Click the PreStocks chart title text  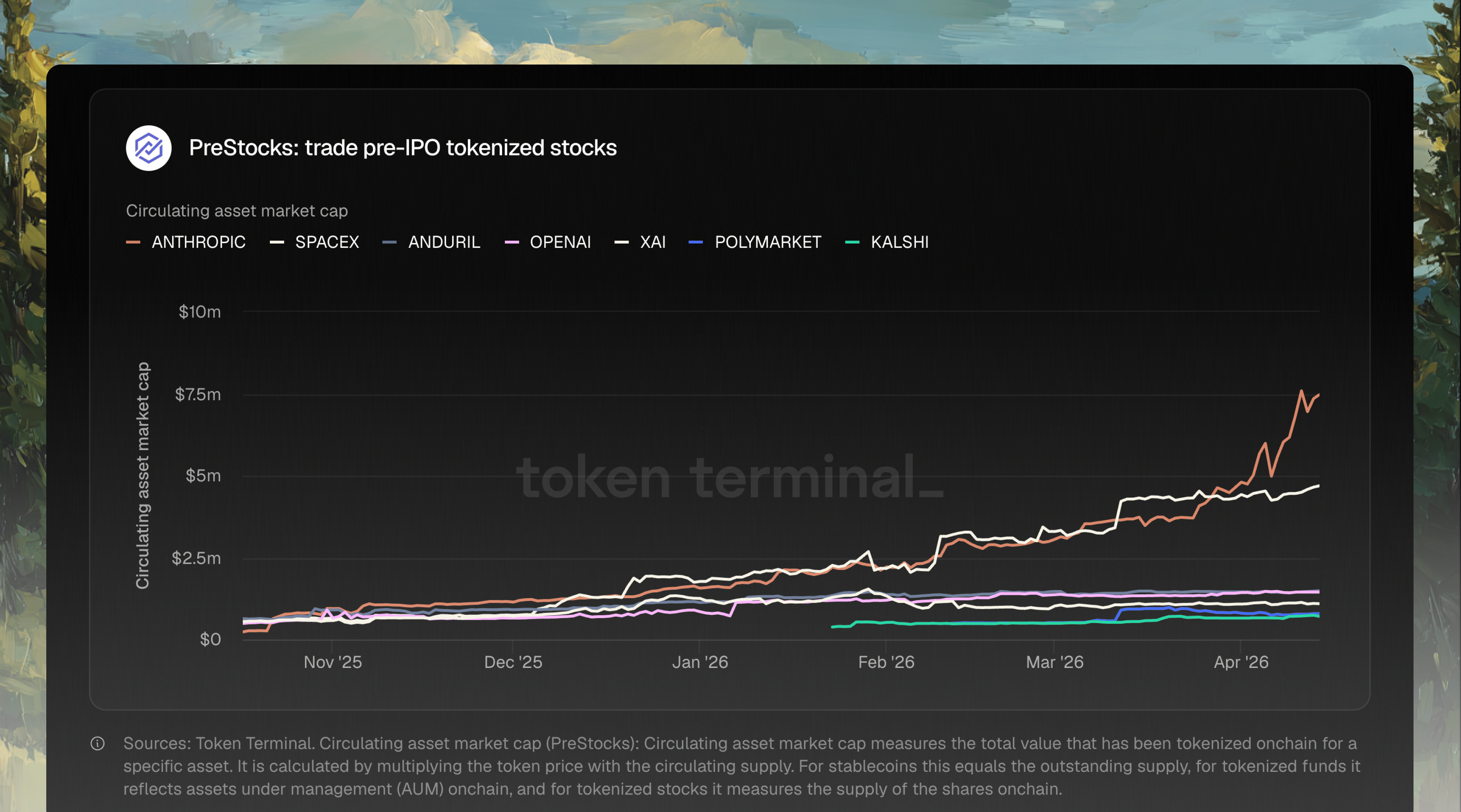point(403,148)
